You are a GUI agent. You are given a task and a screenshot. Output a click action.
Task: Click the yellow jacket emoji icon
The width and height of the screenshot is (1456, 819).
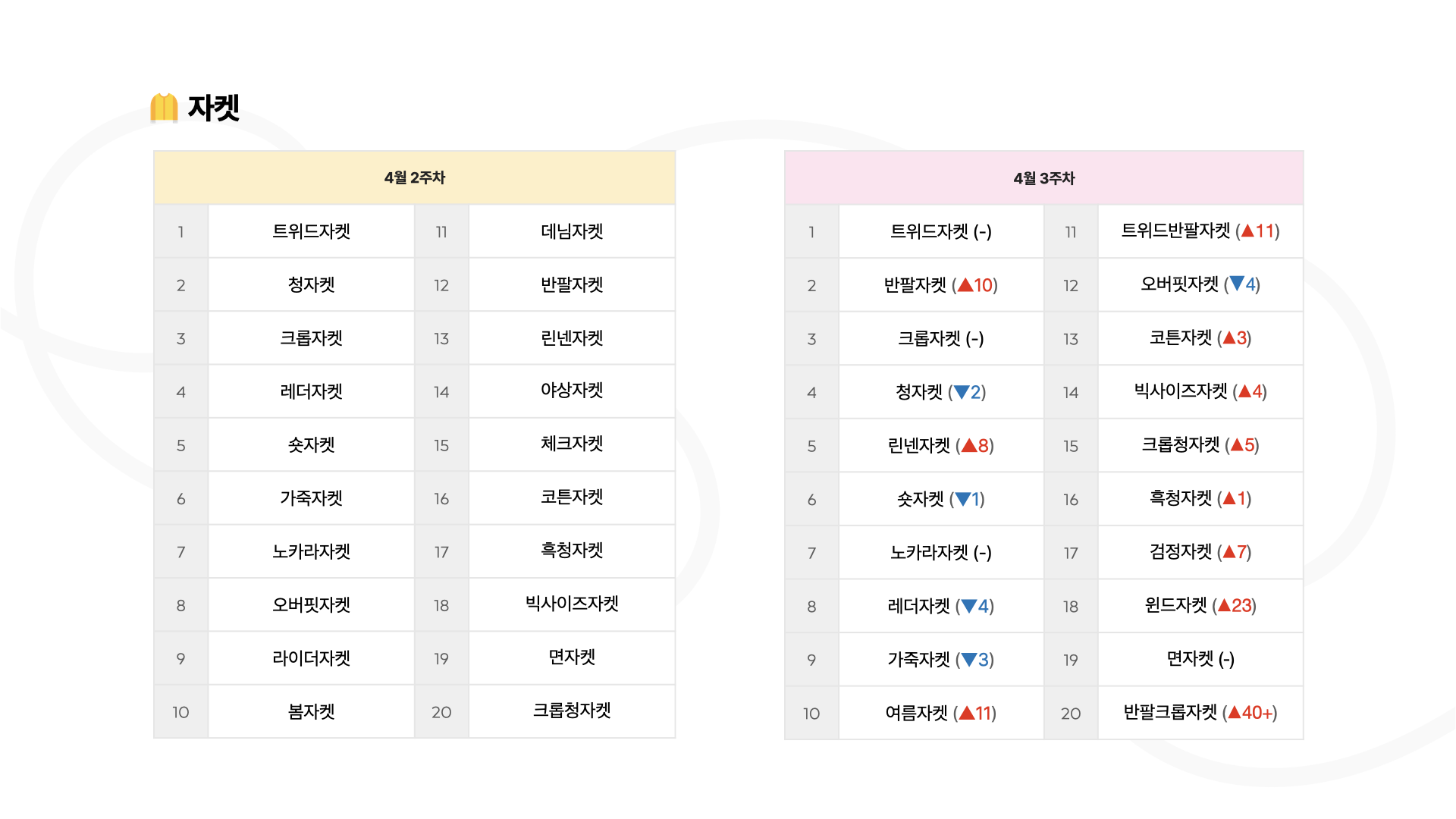pos(164,108)
